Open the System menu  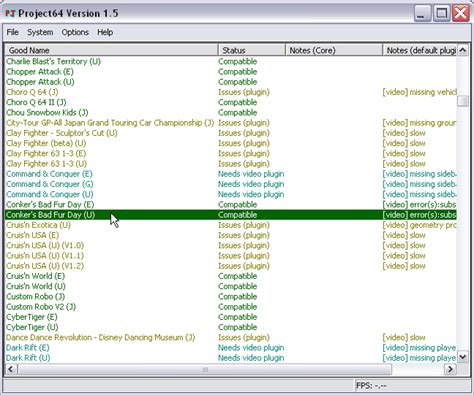40,32
